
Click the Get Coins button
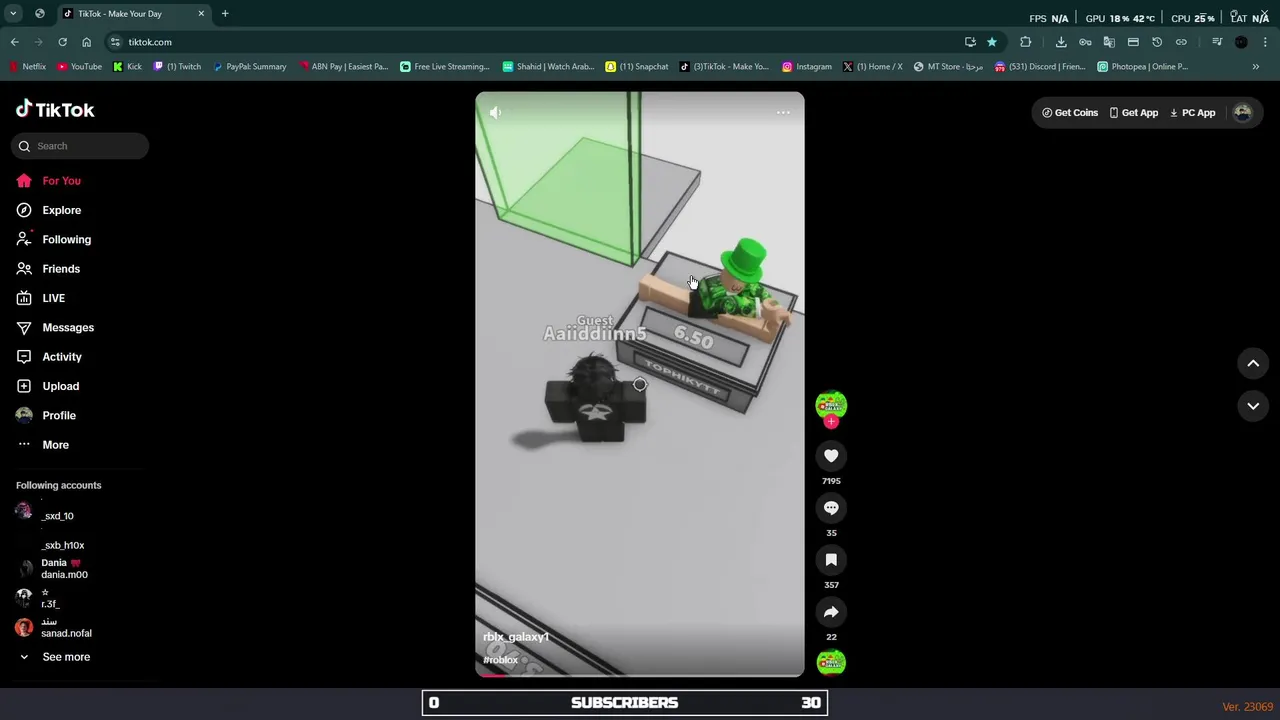(1070, 113)
